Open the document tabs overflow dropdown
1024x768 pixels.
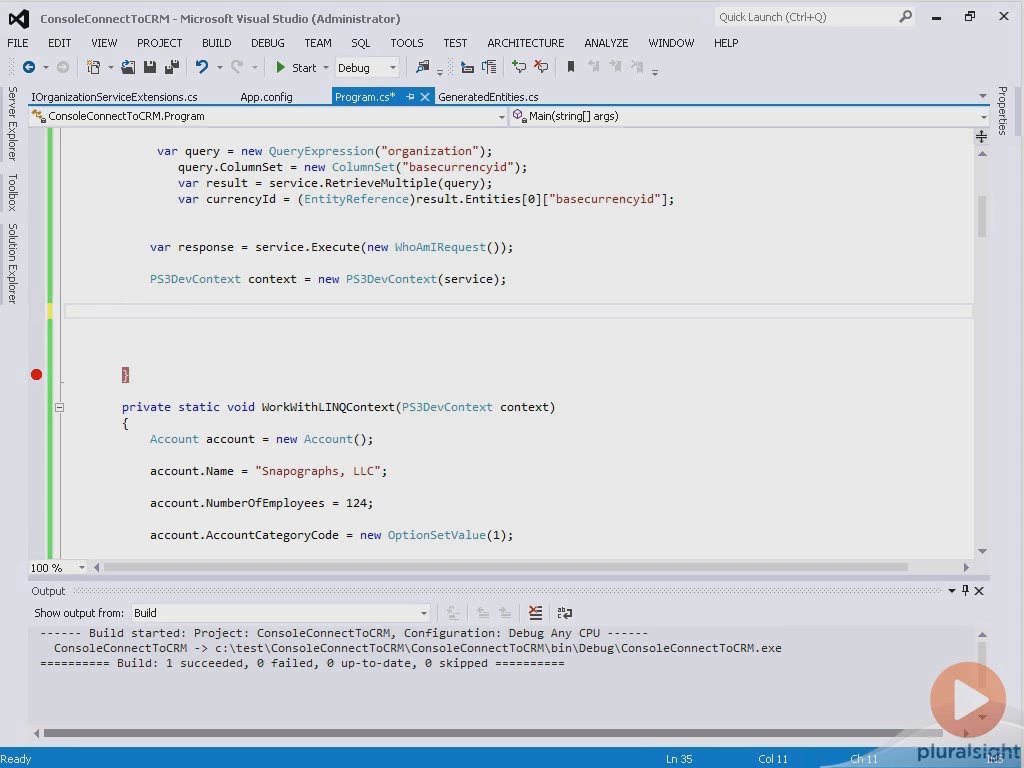coord(982,96)
